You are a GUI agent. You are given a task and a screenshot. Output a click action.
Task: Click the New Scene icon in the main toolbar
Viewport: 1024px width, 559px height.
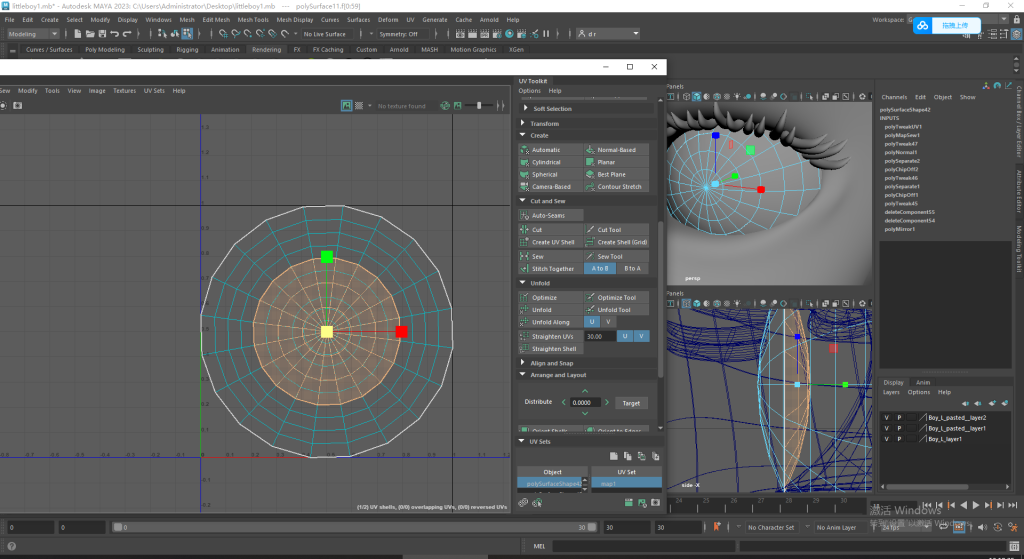click(78, 34)
